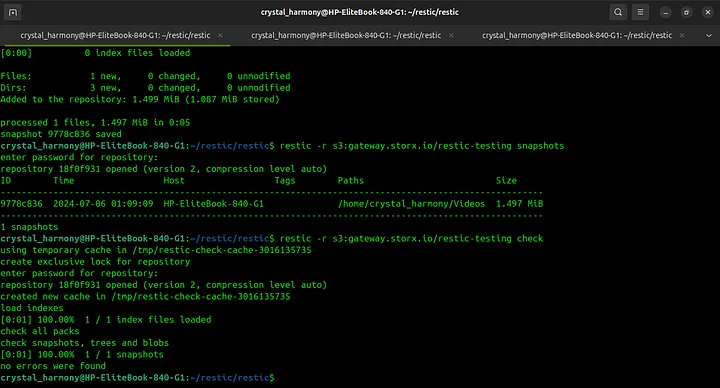Switch to the third terminal tab
This screenshot has height=388, width=720.
pos(577,35)
